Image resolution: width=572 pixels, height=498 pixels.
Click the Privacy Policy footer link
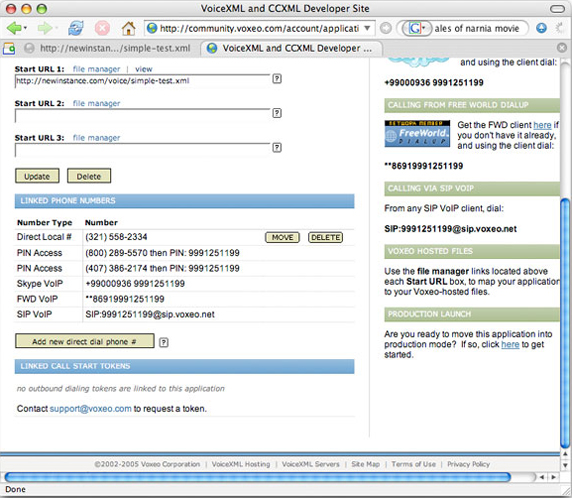click(468, 464)
